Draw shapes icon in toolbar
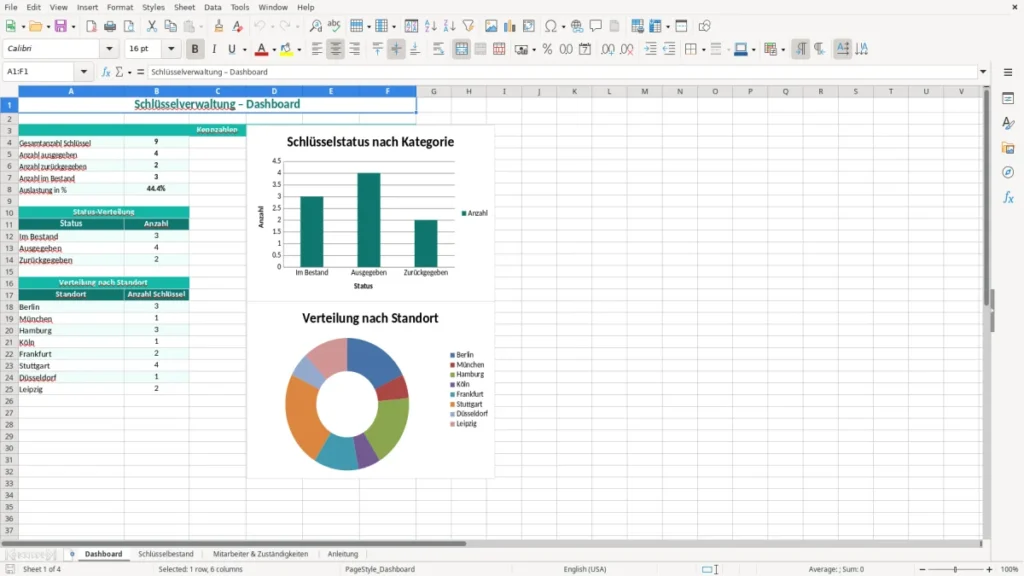1024x576 pixels. [x=704, y=26]
